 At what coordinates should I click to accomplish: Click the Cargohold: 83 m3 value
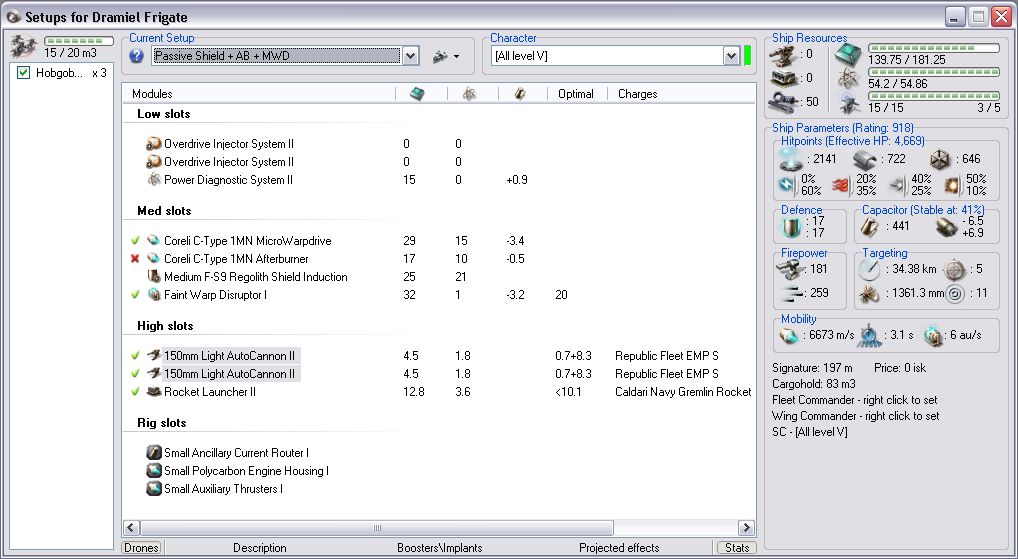[x=813, y=384]
